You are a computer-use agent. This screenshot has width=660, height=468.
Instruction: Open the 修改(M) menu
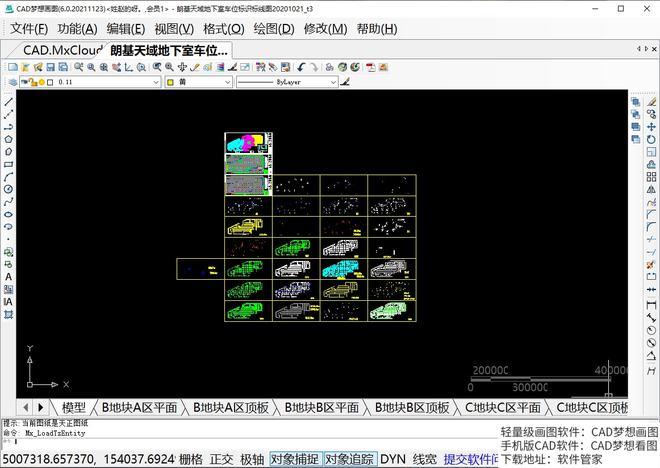coord(325,29)
